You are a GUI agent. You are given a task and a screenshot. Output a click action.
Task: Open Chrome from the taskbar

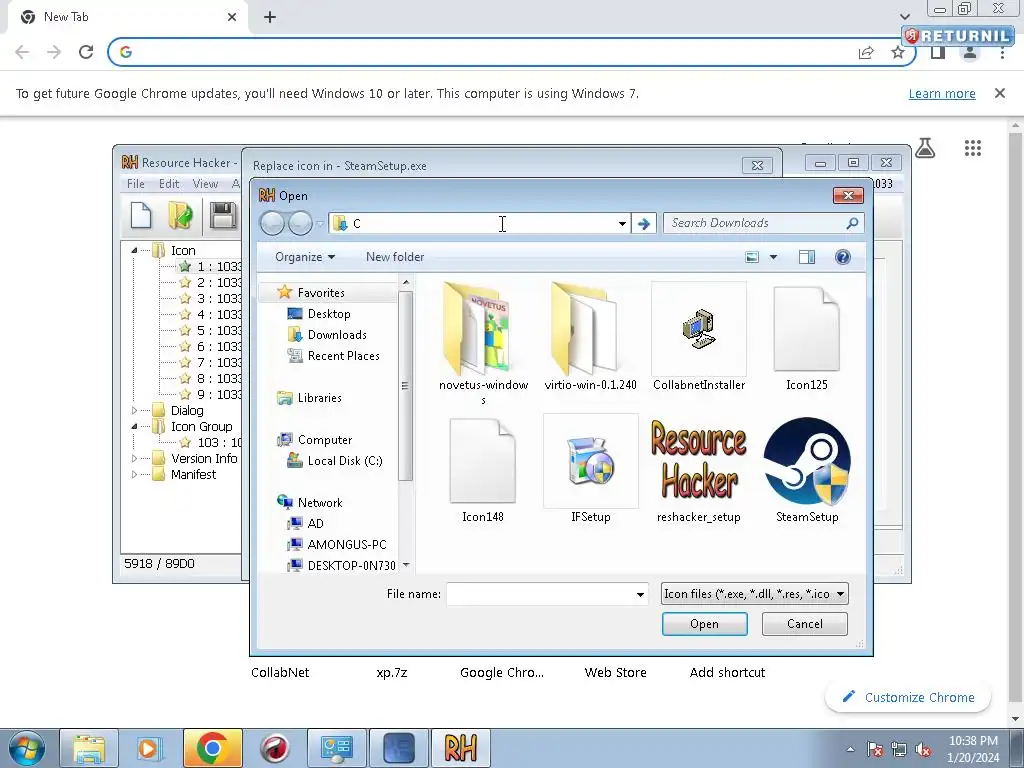click(212, 748)
